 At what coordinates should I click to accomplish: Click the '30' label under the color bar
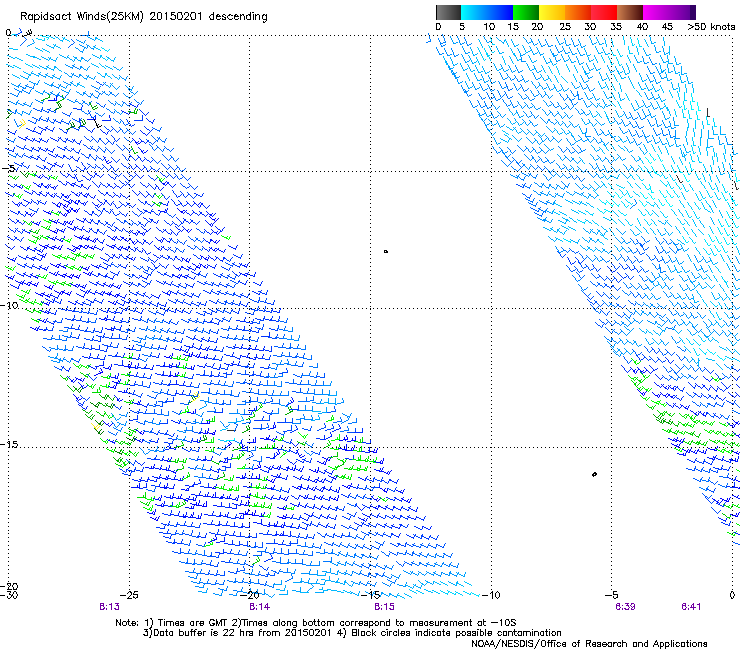click(590, 27)
